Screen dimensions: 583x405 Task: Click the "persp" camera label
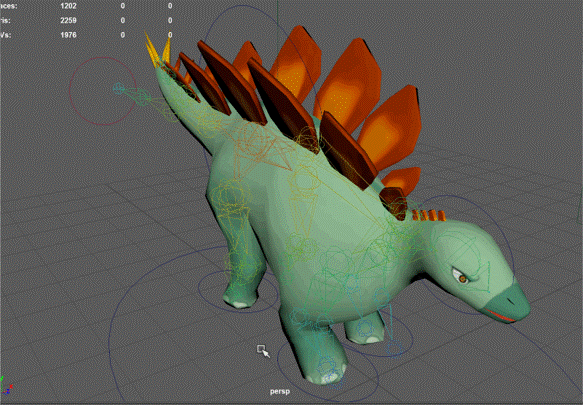pos(280,391)
